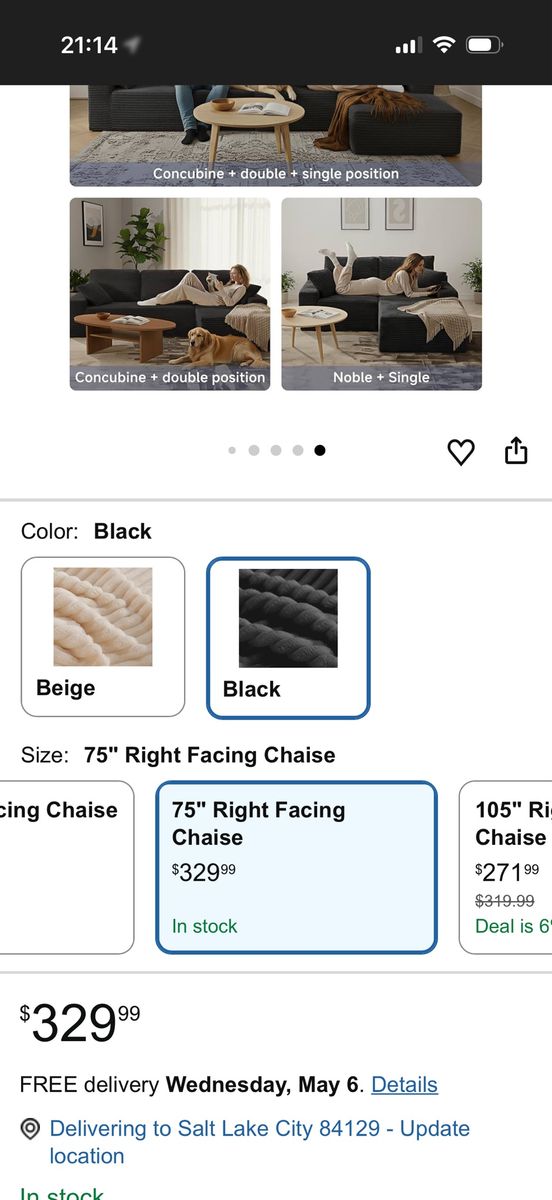Open the Noble + Single image
The image size is (552, 1200).
pos(381,294)
